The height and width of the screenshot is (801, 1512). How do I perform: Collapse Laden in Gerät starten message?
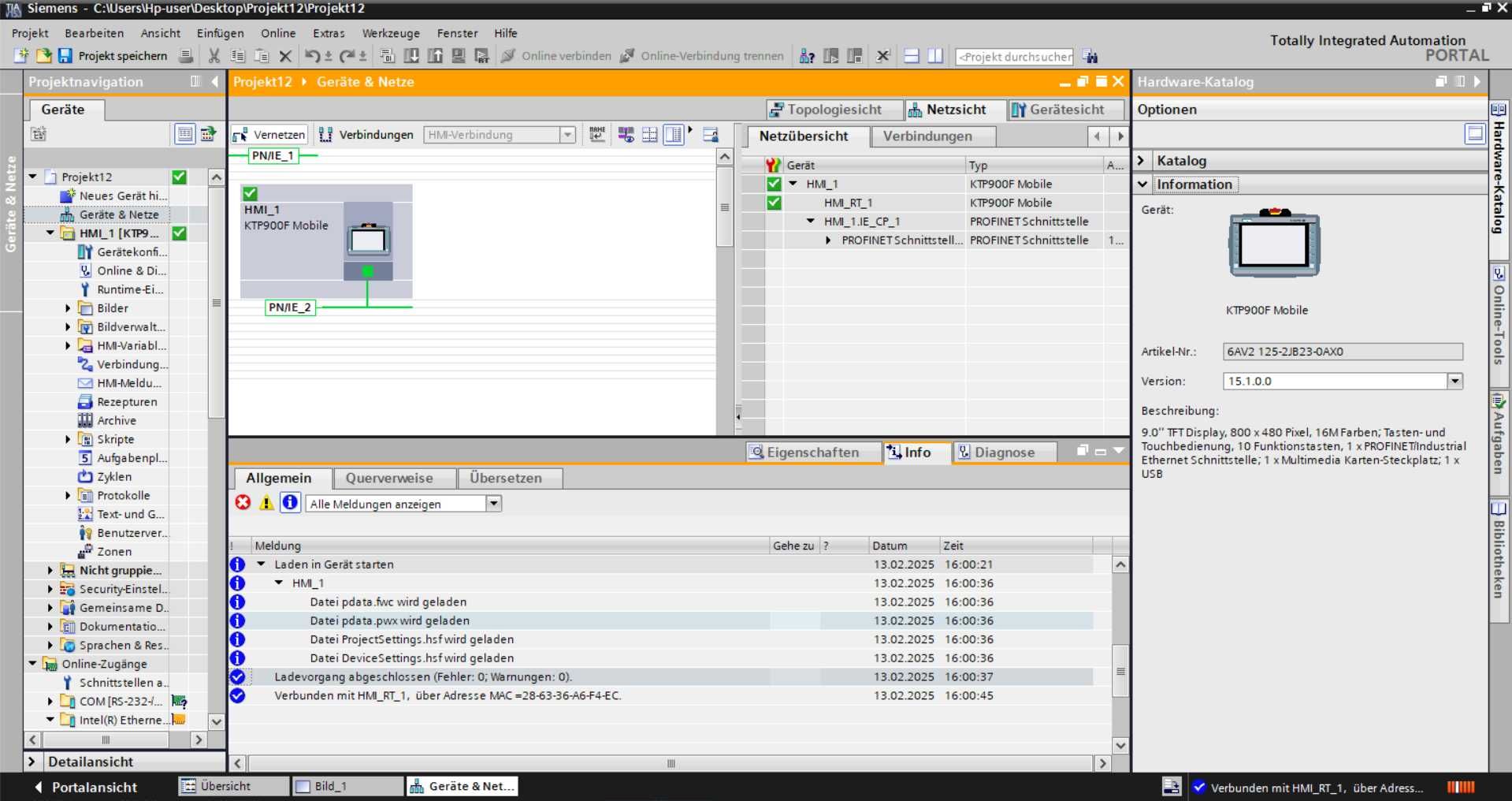(261, 564)
